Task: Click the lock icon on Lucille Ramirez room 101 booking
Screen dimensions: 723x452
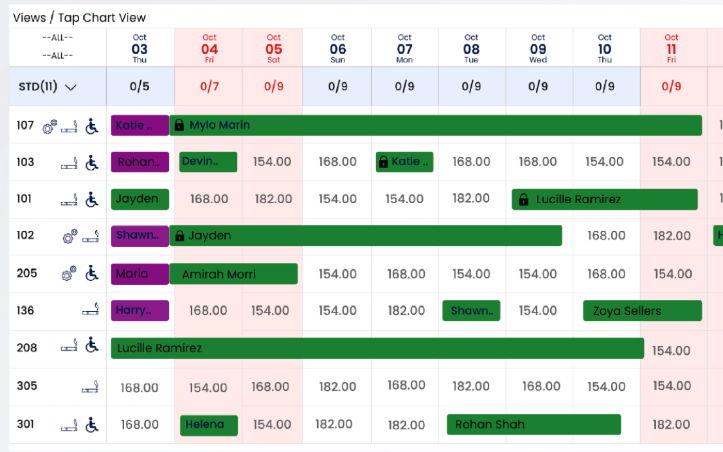Action: pos(523,199)
